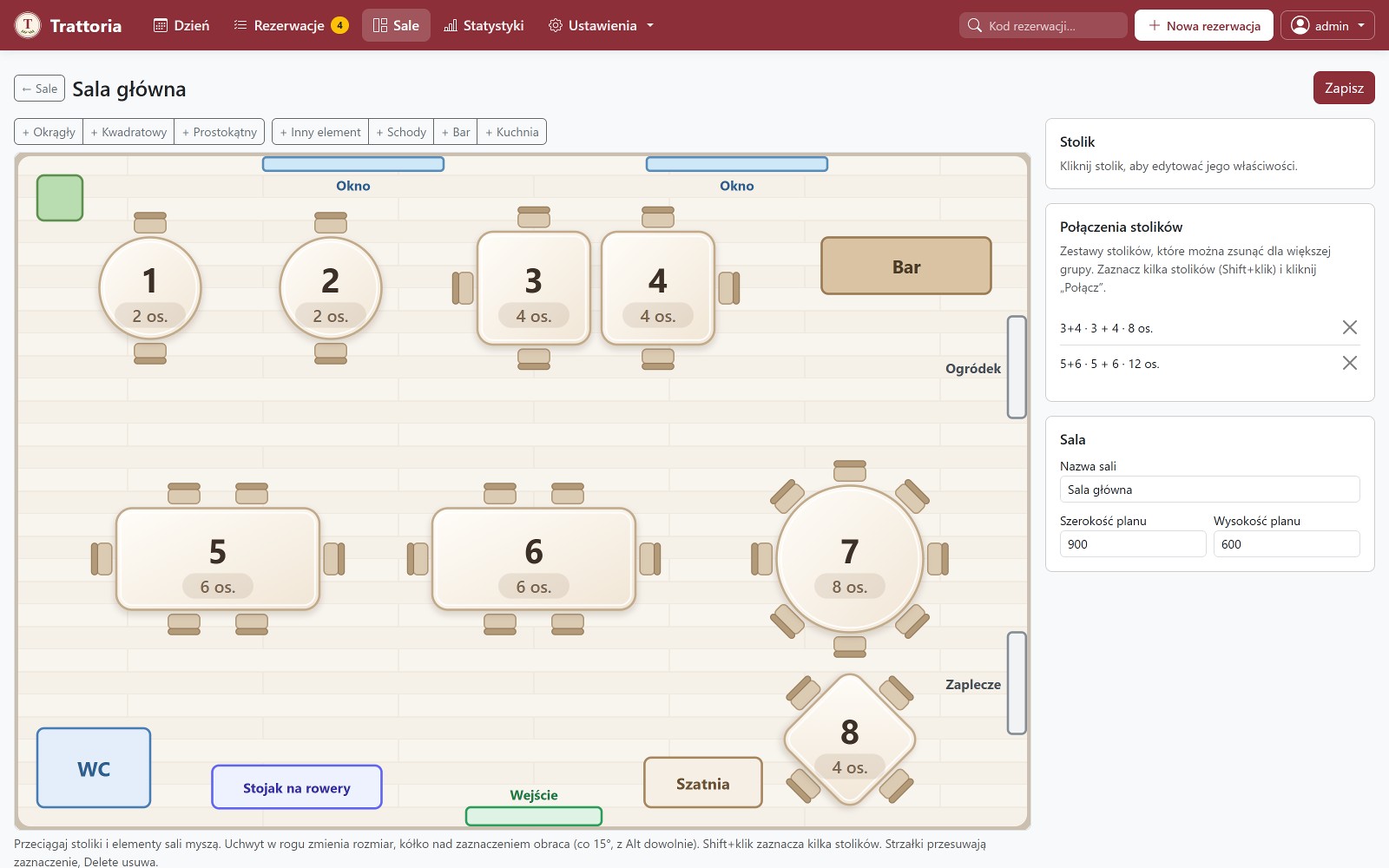Screen dimensions: 1389x868
Task: Select the green square element in the corner
Action: pyautogui.click(x=60, y=198)
